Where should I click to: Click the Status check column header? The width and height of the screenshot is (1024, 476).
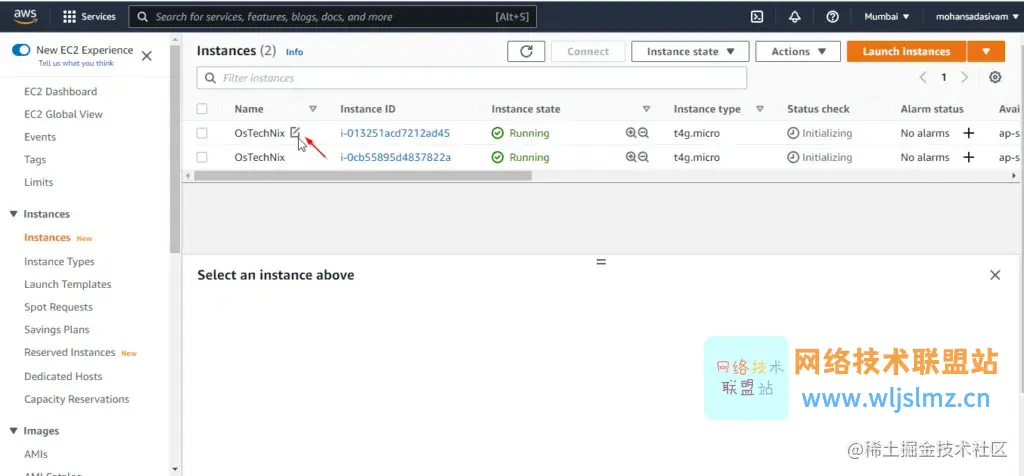coord(818,109)
